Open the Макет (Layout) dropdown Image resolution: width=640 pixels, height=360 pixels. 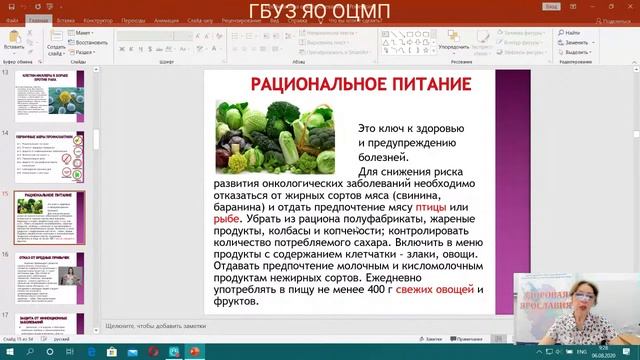[81, 33]
